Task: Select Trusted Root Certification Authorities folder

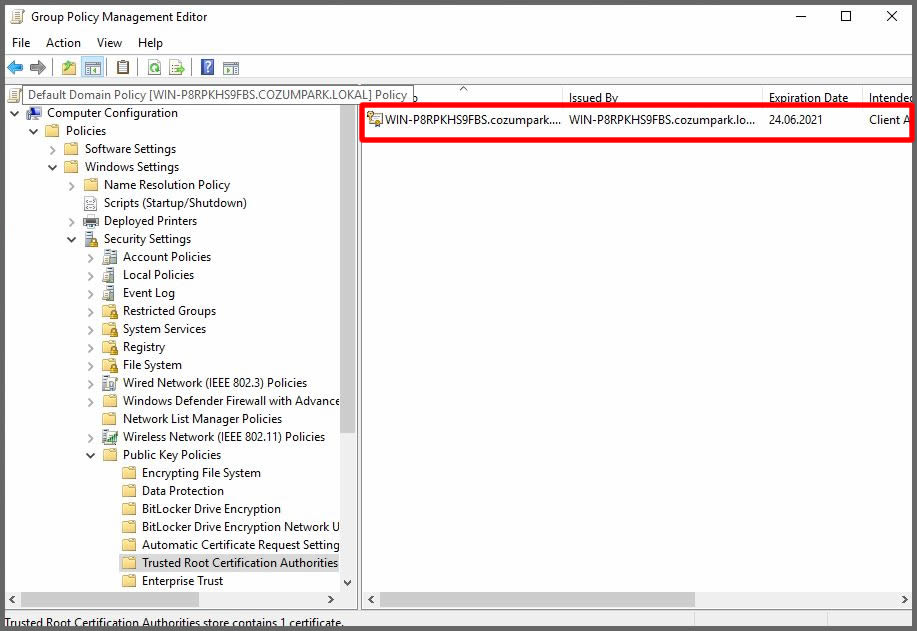Action: pos(240,563)
